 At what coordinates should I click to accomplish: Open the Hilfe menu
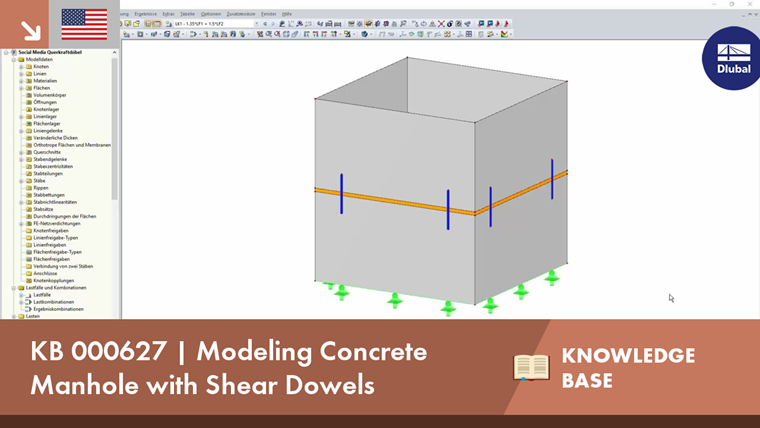pyautogui.click(x=287, y=14)
